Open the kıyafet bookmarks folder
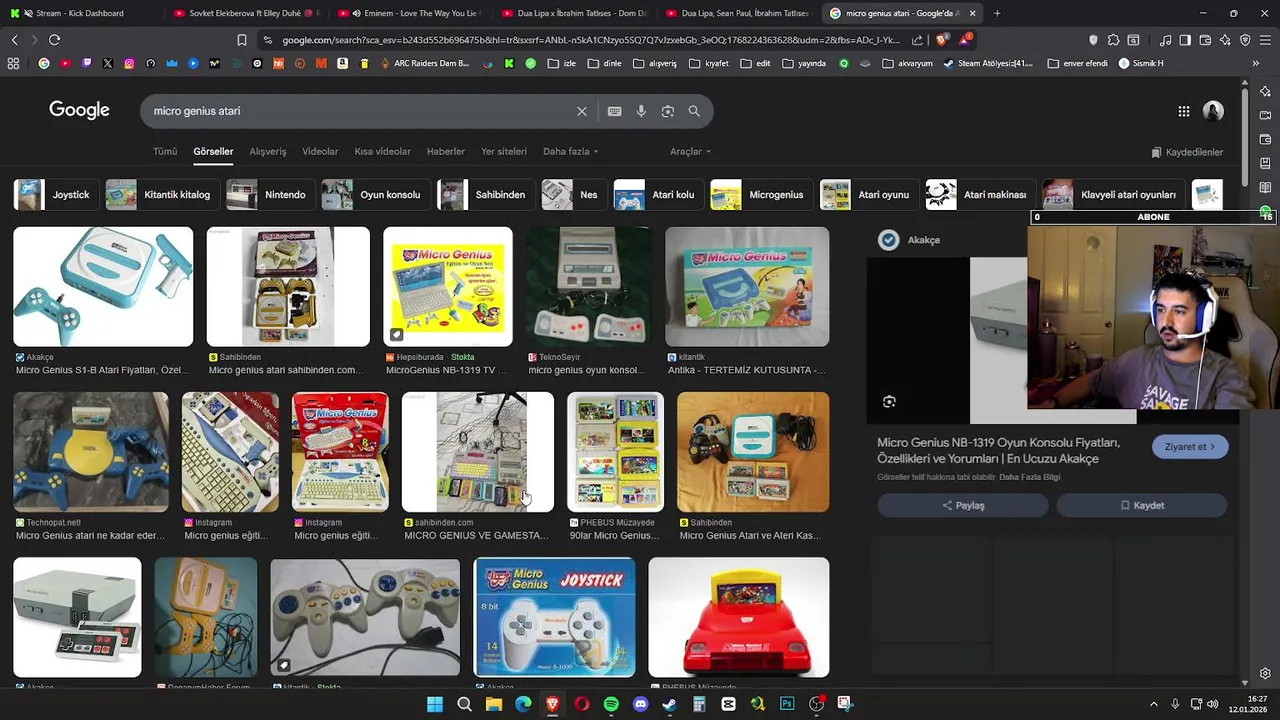The width and height of the screenshot is (1280, 720). (x=709, y=63)
